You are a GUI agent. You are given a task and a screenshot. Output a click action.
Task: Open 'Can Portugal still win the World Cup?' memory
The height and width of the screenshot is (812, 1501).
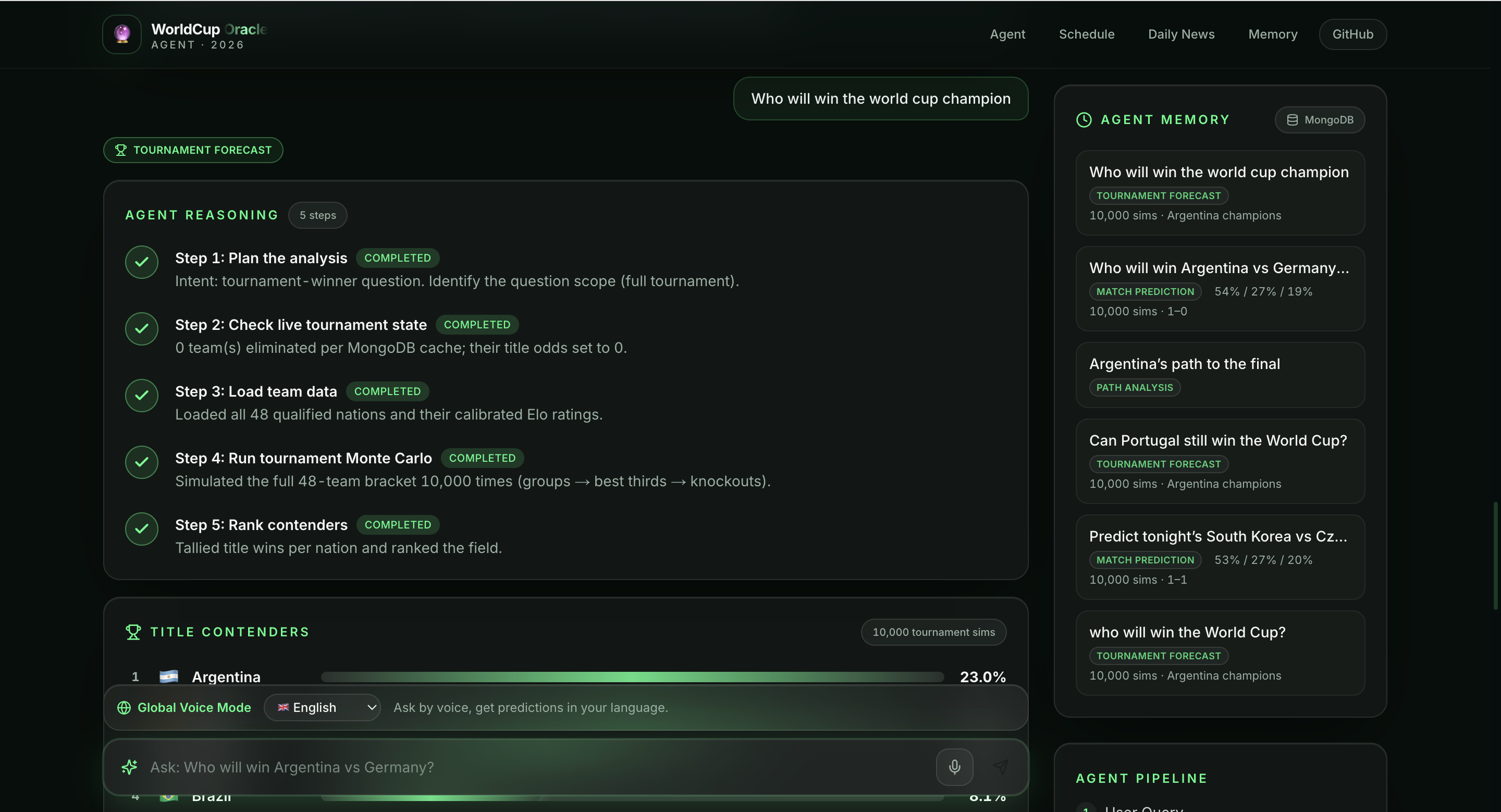[x=1220, y=461]
